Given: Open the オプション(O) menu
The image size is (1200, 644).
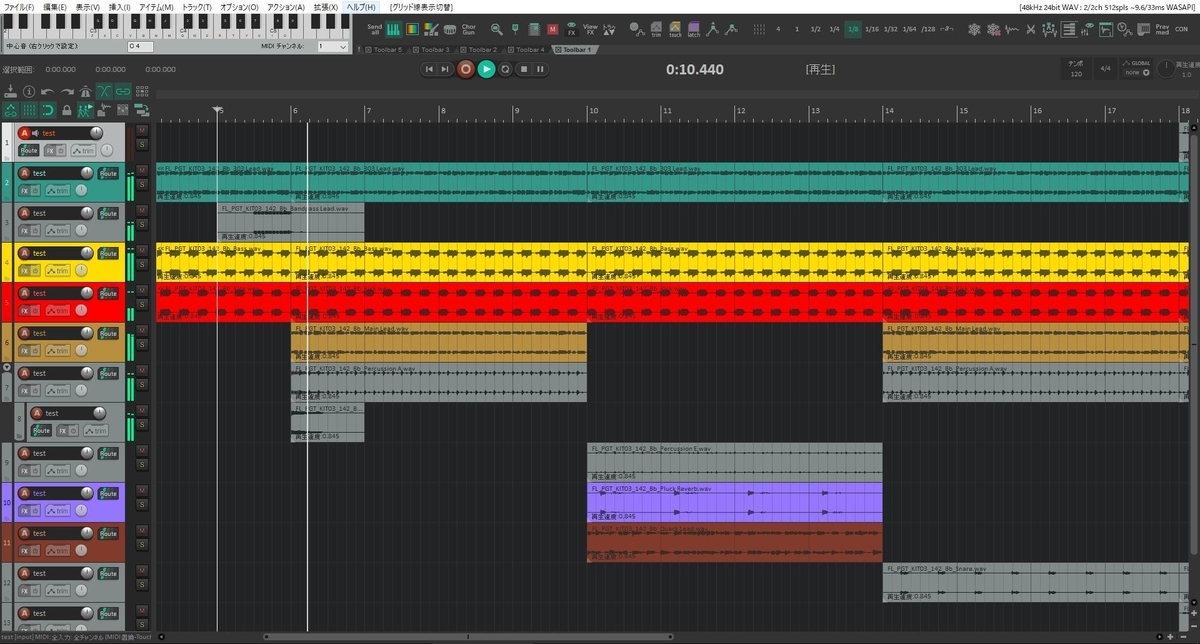Looking at the screenshot, I should (238, 7).
